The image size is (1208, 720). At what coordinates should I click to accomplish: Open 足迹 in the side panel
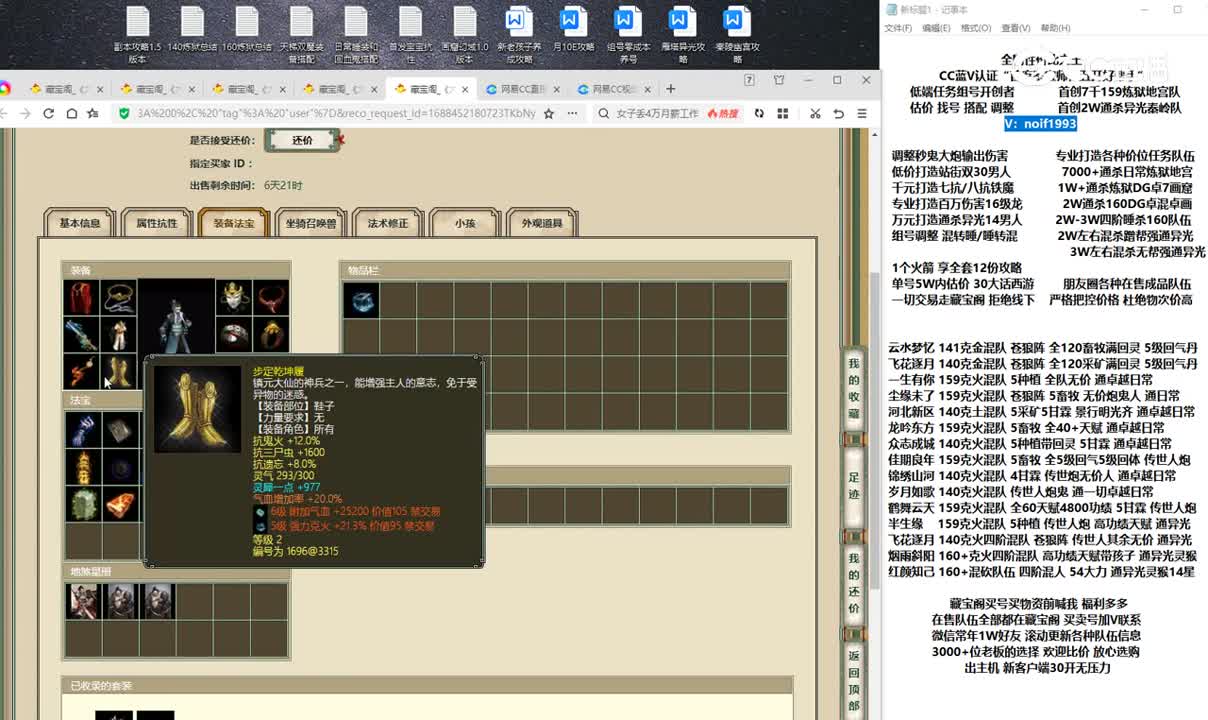[853, 486]
